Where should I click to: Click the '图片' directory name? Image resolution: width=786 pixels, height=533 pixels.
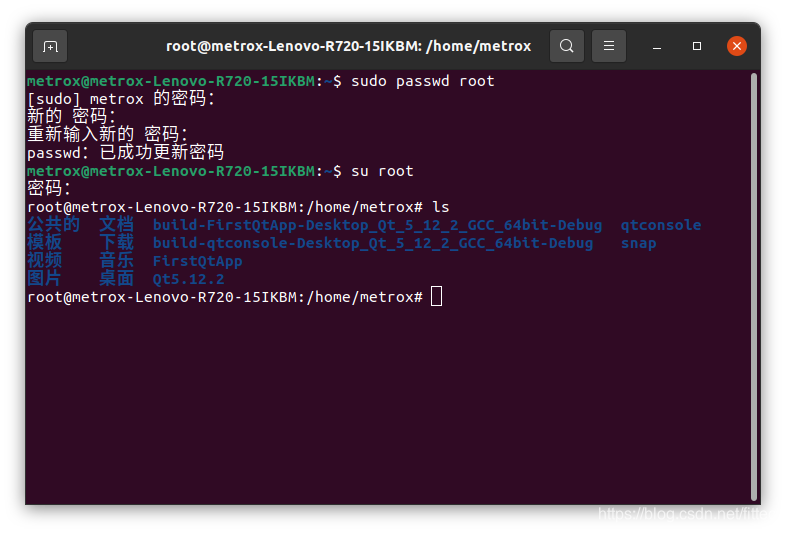point(44,279)
